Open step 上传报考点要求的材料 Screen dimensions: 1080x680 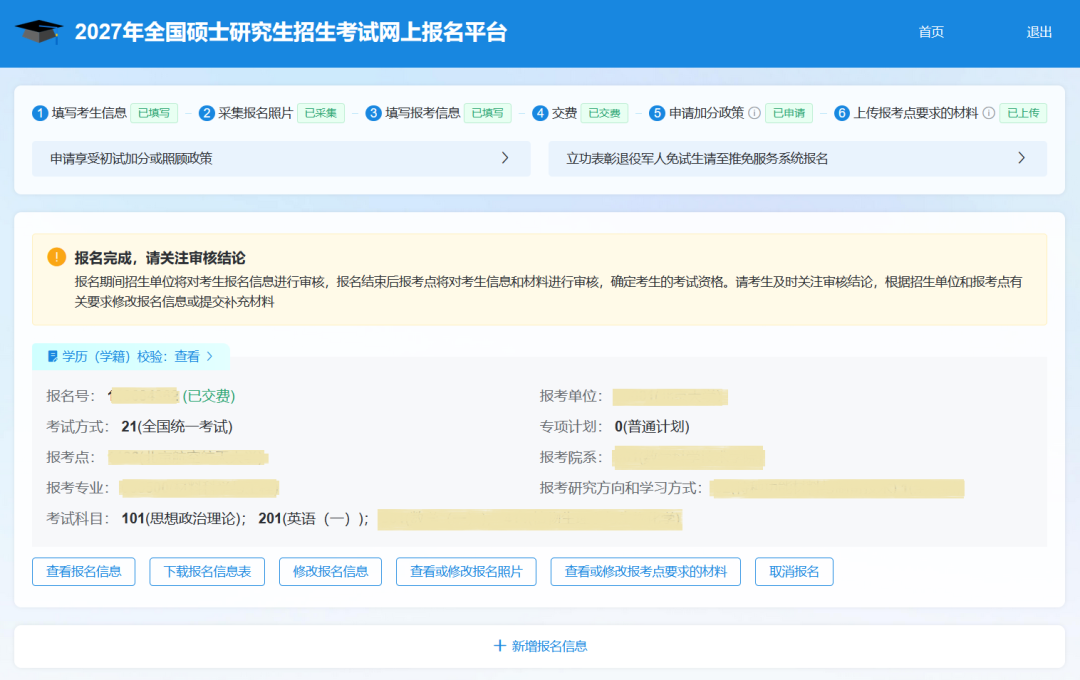tap(915, 113)
